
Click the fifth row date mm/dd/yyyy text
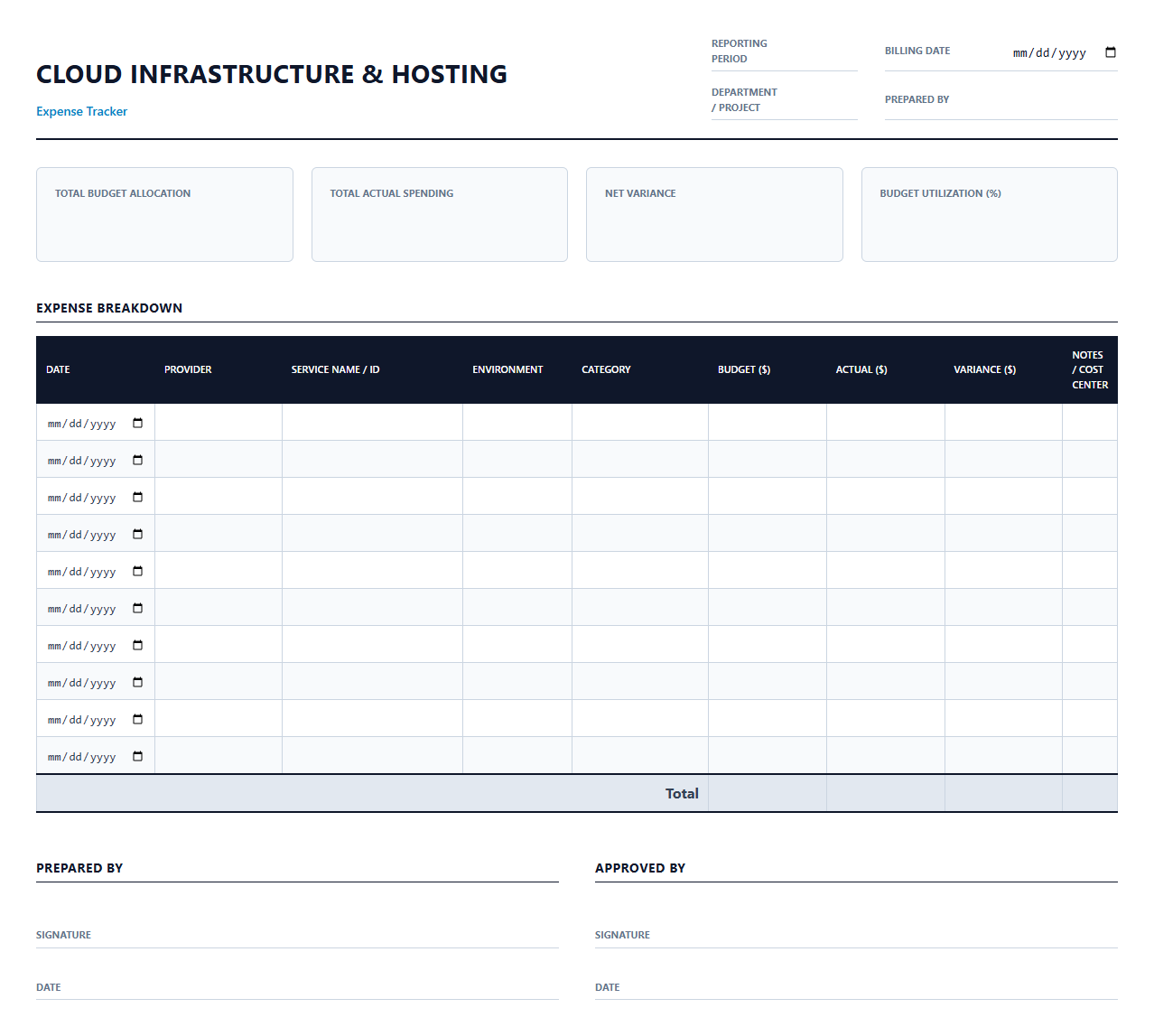(x=81, y=572)
